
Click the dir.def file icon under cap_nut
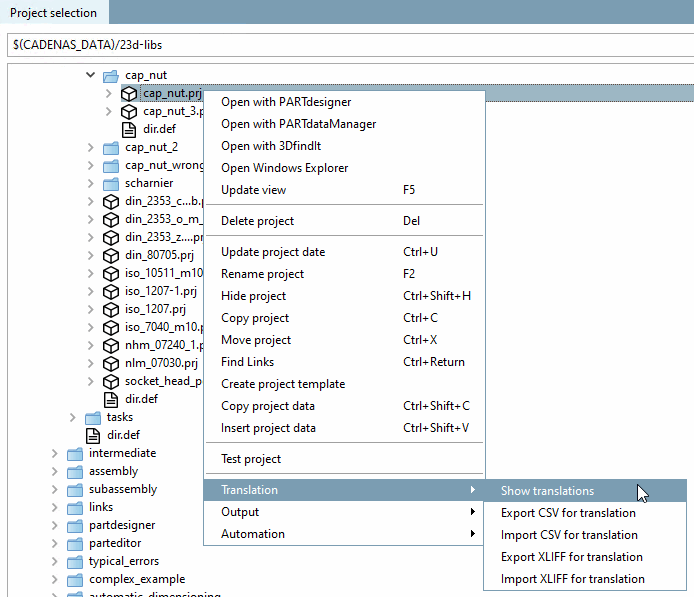point(128,129)
